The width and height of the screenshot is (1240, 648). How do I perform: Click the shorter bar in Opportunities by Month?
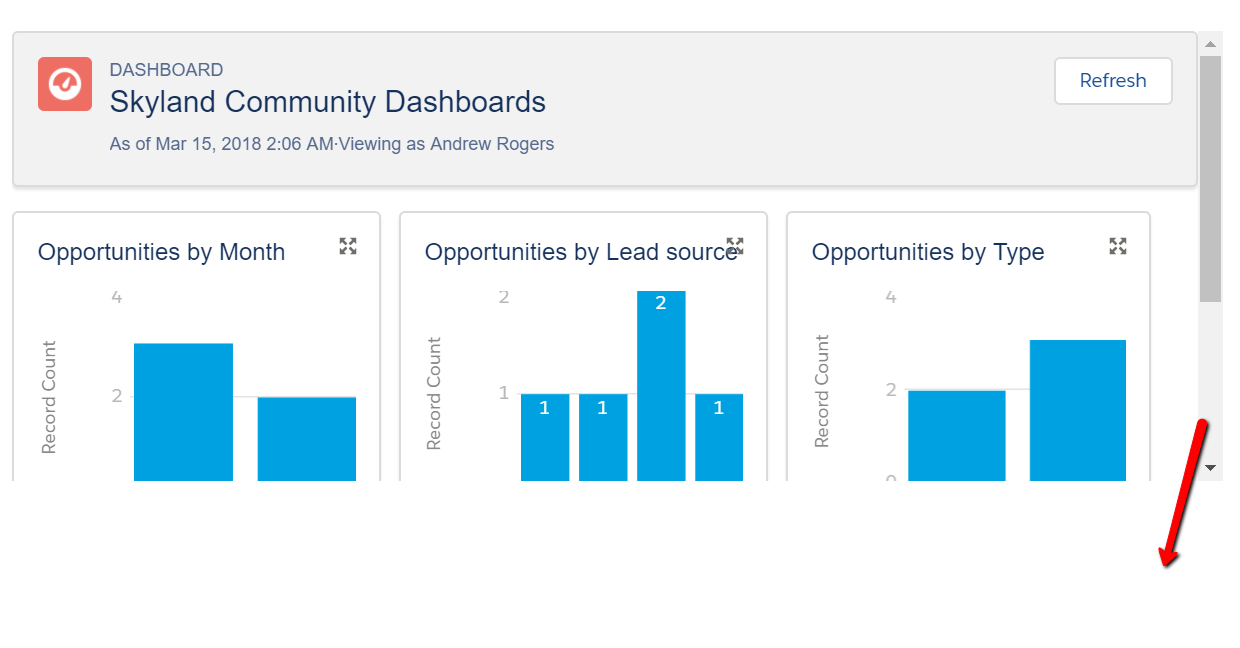[306, 439]
